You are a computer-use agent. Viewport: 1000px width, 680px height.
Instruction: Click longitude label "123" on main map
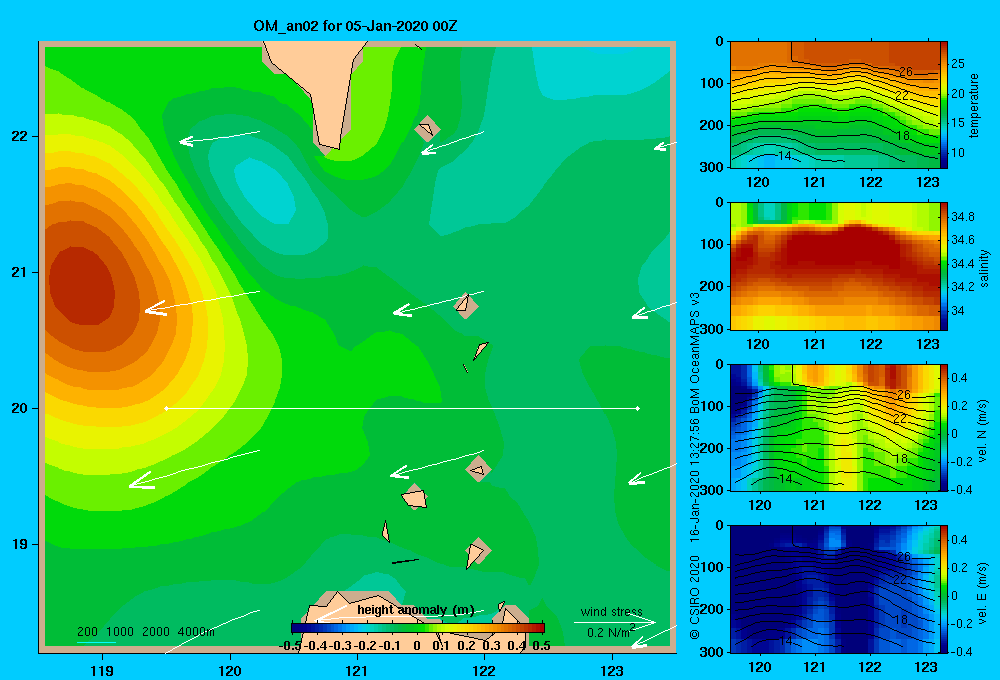[x=612, y=671]
